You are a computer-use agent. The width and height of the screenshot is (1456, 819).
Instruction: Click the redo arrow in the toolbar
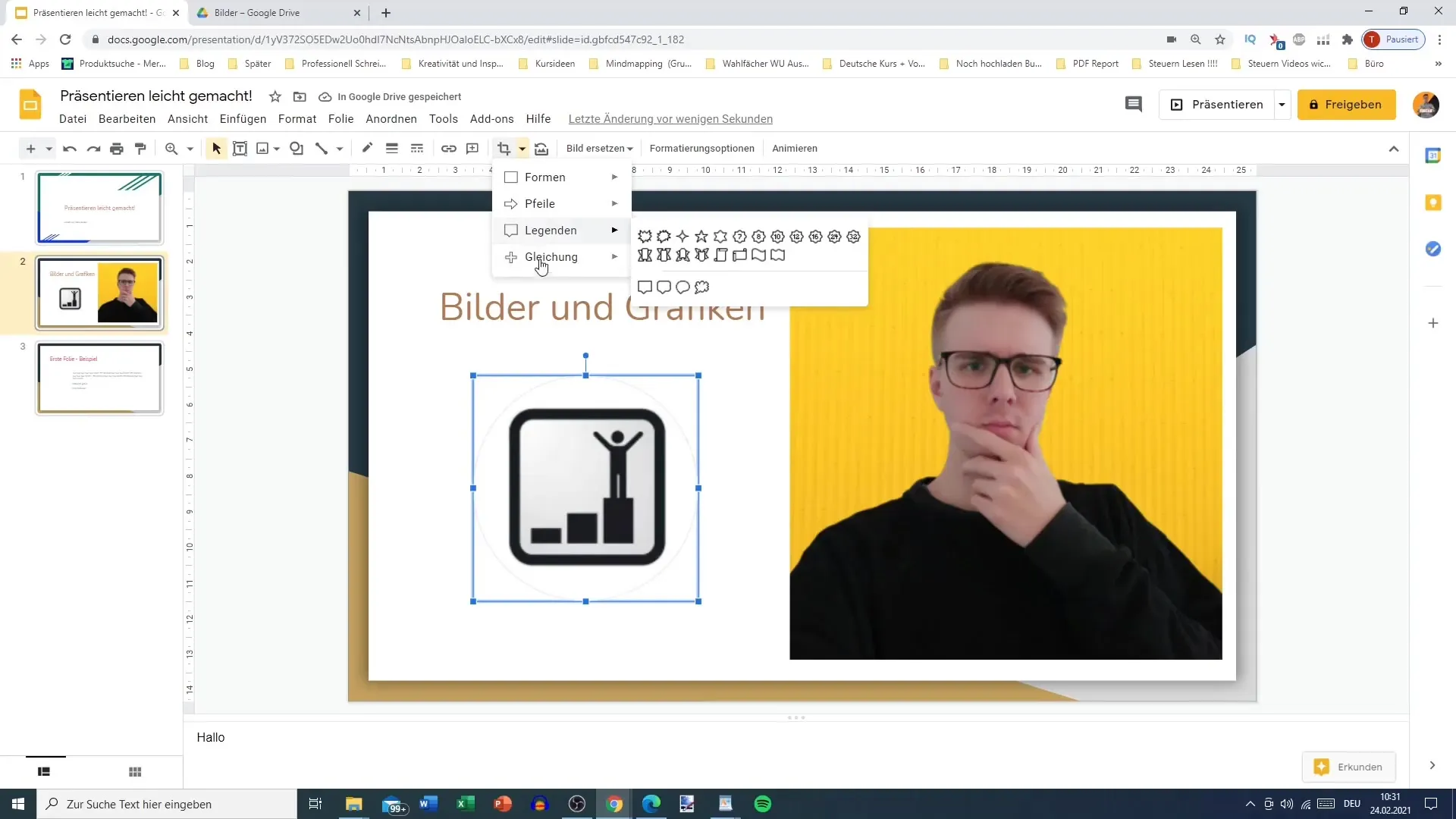point(93,149)
